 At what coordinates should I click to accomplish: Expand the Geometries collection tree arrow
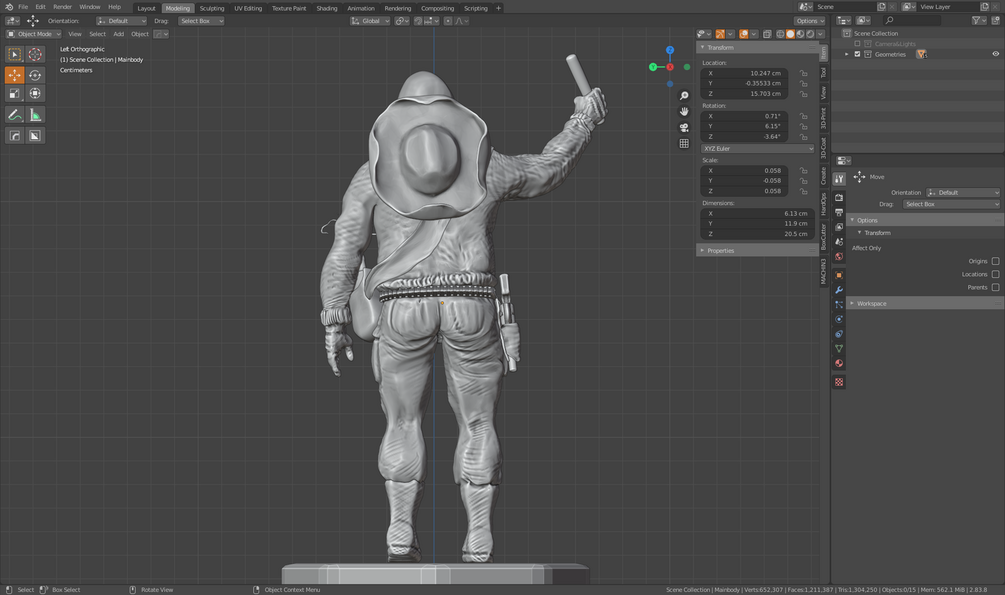(x=847, y=54)
